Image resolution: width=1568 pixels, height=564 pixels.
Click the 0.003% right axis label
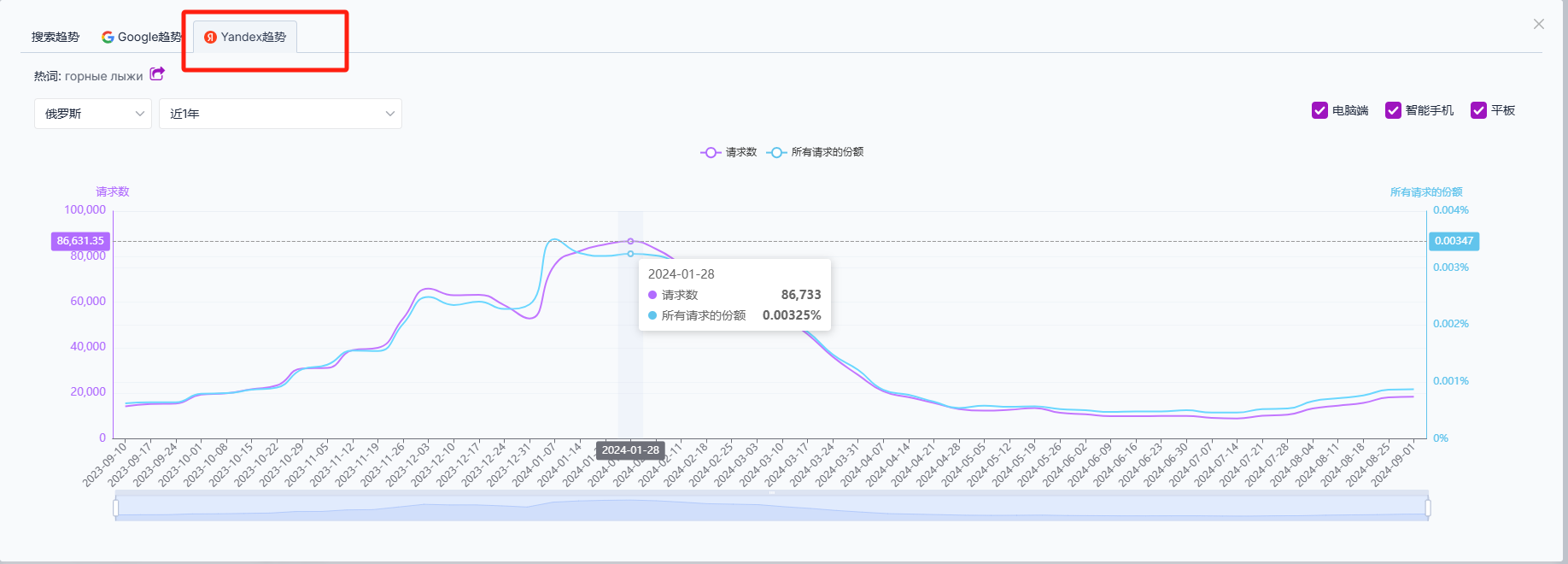tap(1451, 267)
